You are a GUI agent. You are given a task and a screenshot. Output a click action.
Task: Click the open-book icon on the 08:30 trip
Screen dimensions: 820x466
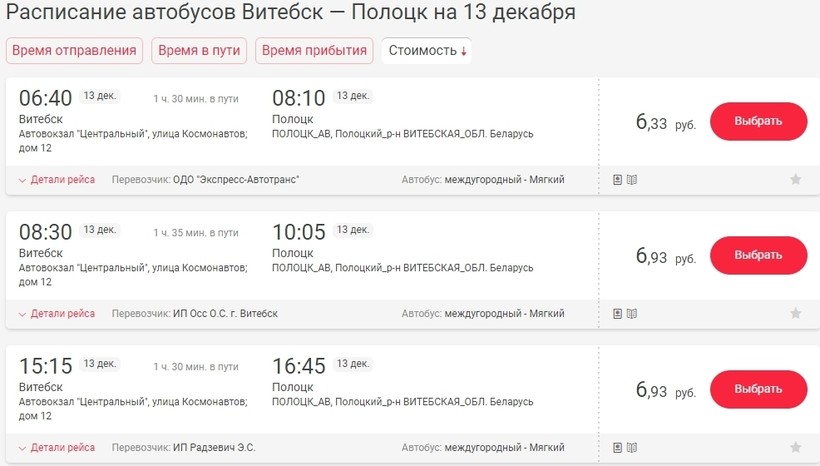(x=632, y=314)
